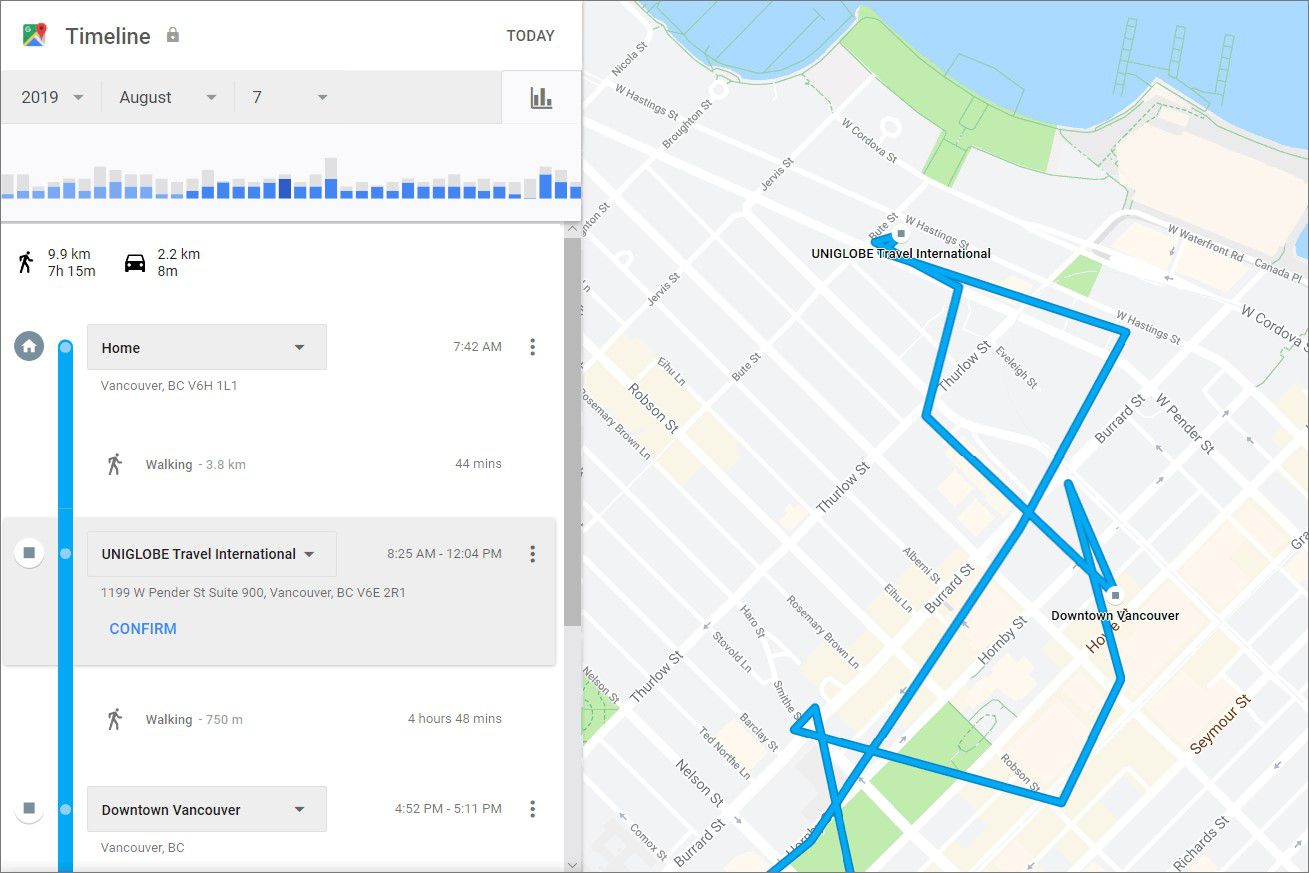Open the bar chart view icon
The height and width of the screenshot is (873, 1309).
pos(541,97)
